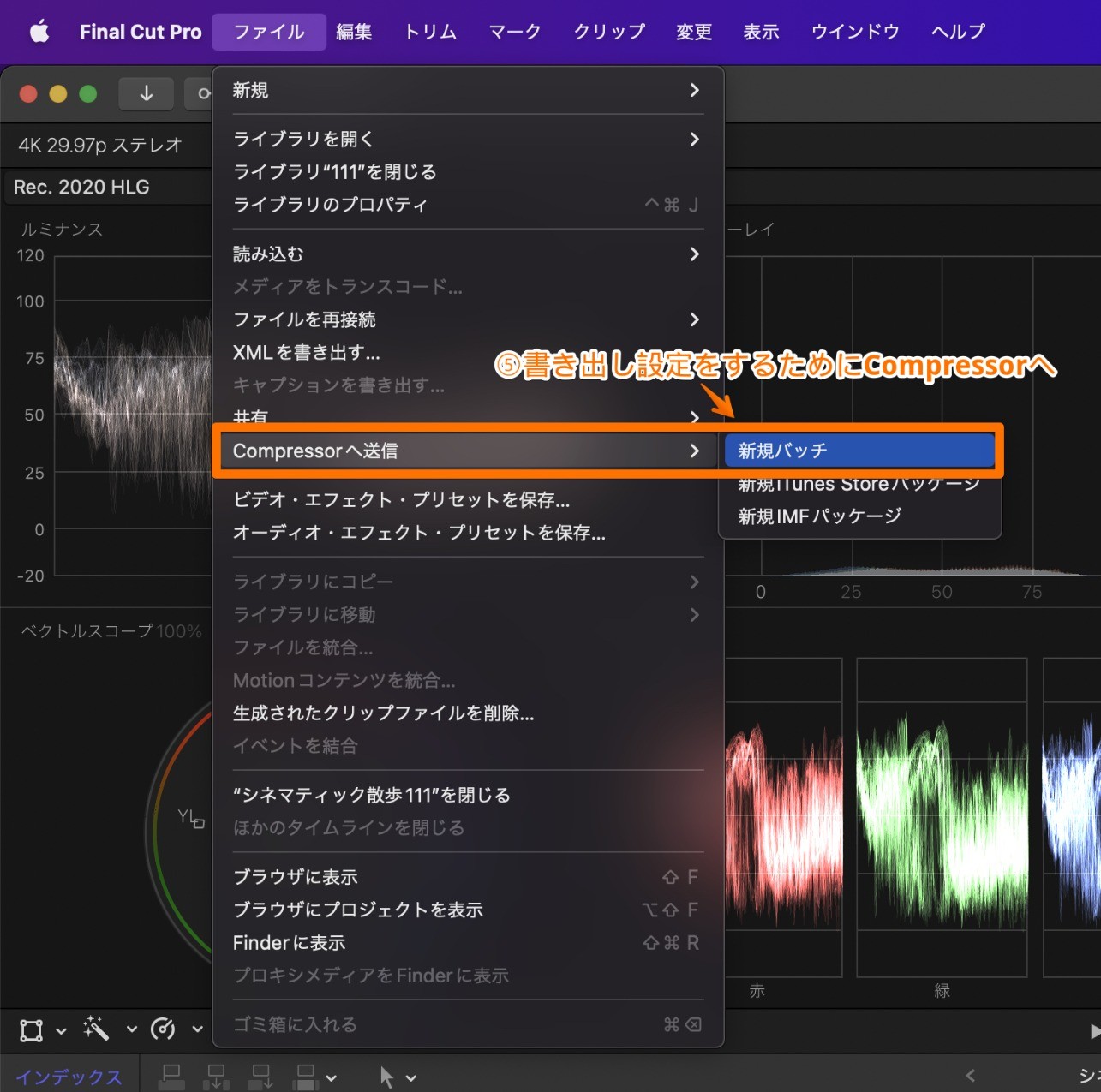Select the Transform tool icon

(32, 1029)
